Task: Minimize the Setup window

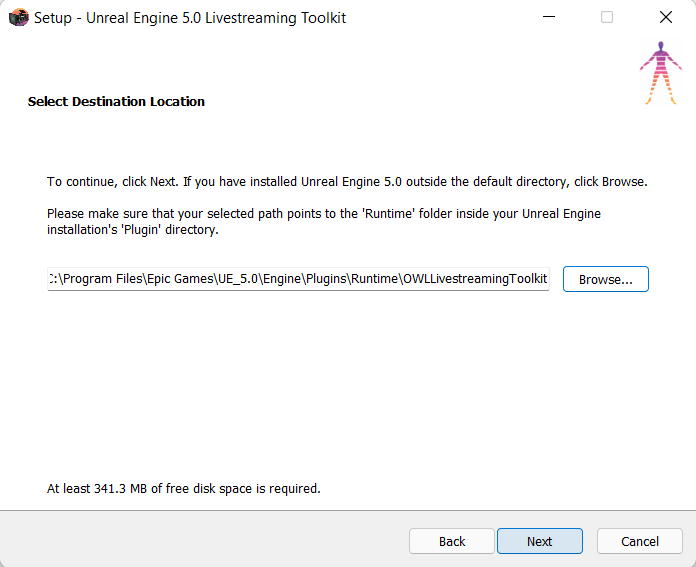Action: click(x=549, y=17)
